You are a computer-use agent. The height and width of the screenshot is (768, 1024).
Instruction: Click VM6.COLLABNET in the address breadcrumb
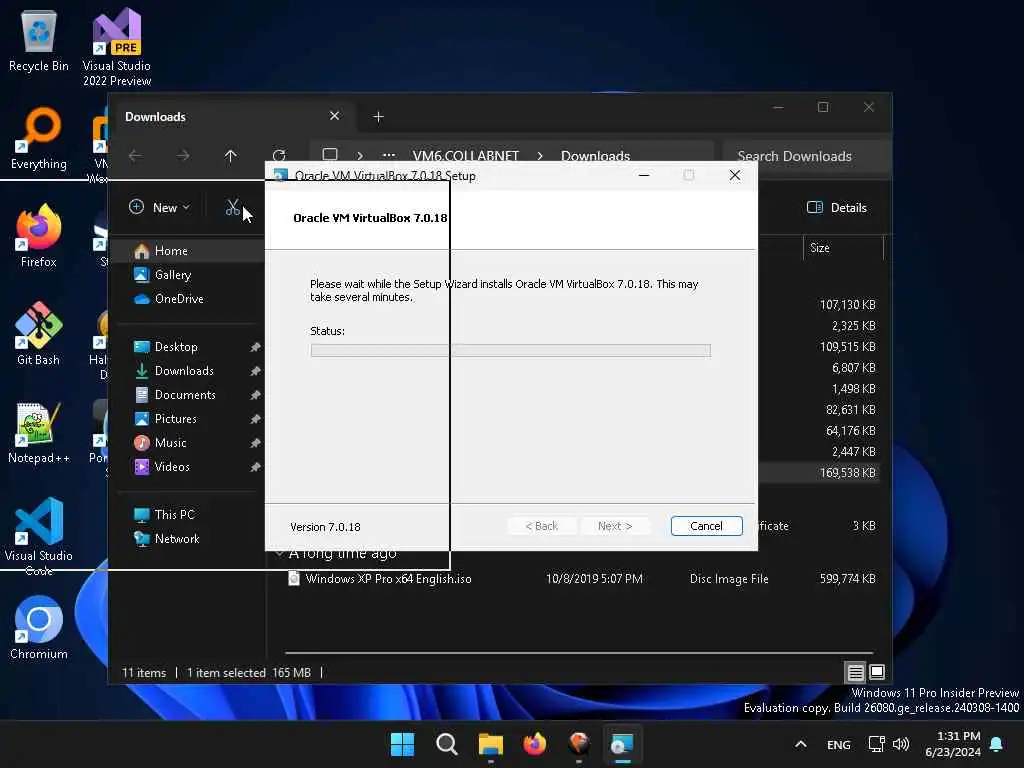(466, 156)
